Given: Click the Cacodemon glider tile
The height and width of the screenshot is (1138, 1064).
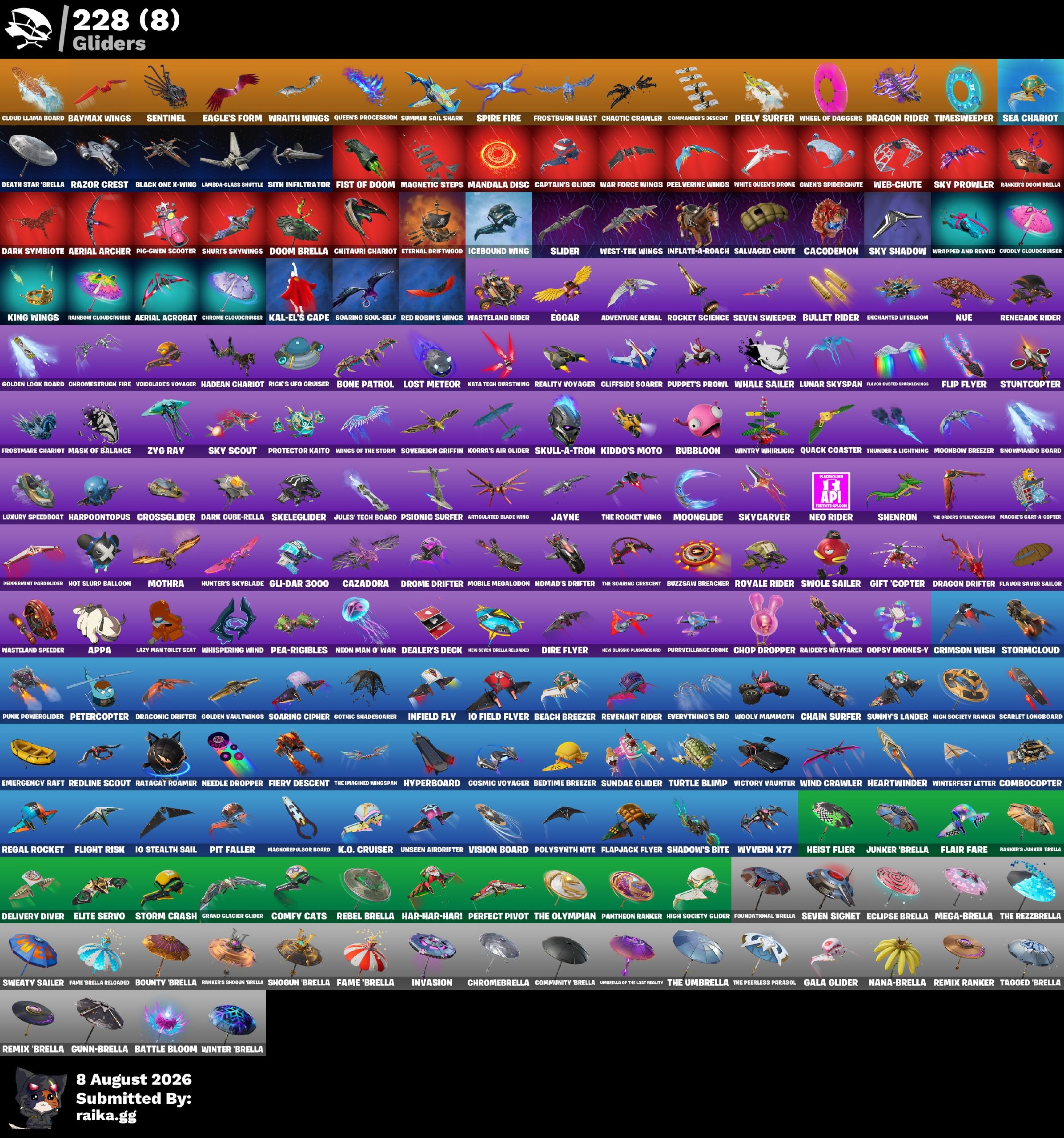Looking at the screenshot, I should 831,225.
